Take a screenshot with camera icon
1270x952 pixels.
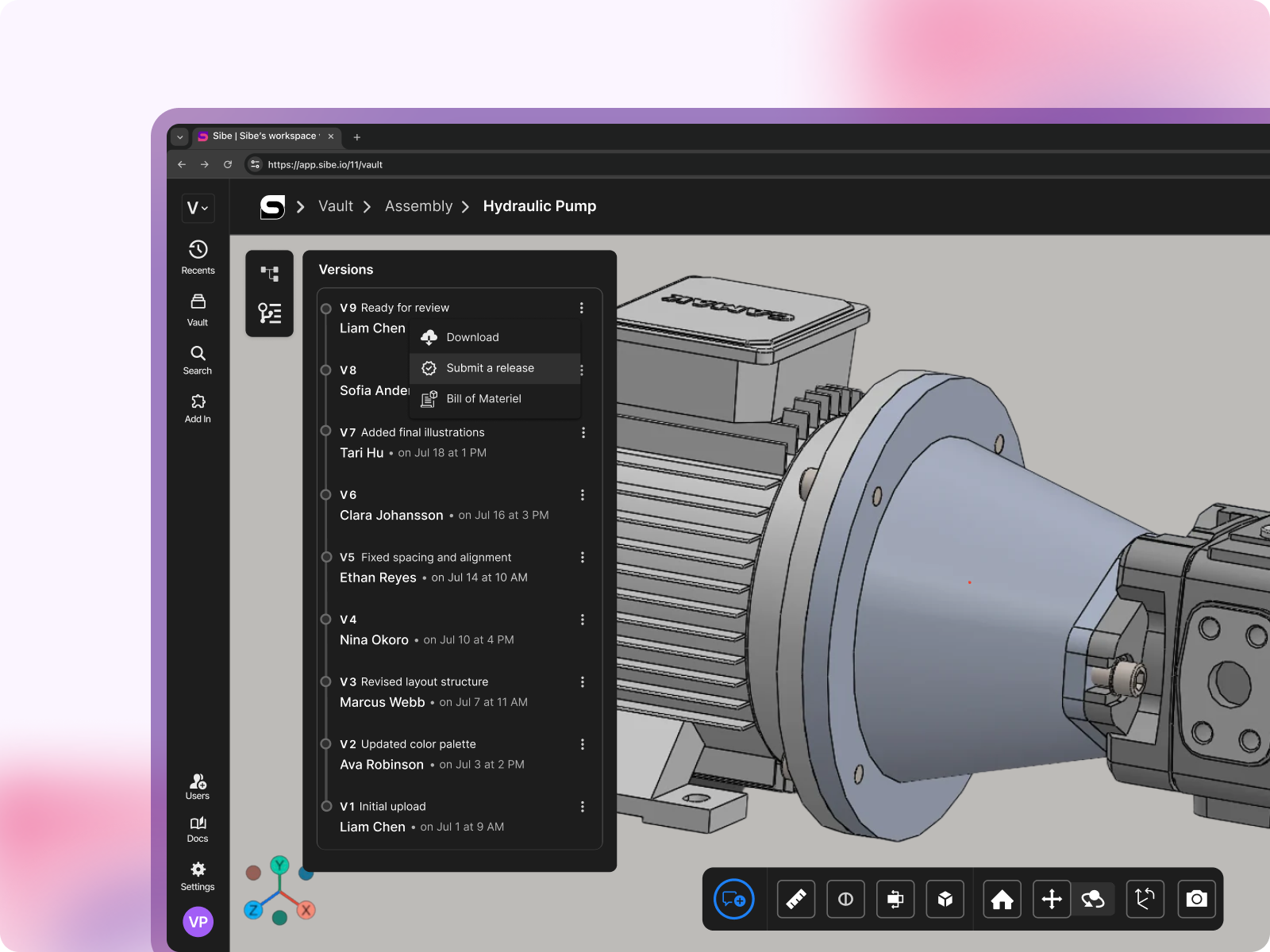coord(1197,900)
